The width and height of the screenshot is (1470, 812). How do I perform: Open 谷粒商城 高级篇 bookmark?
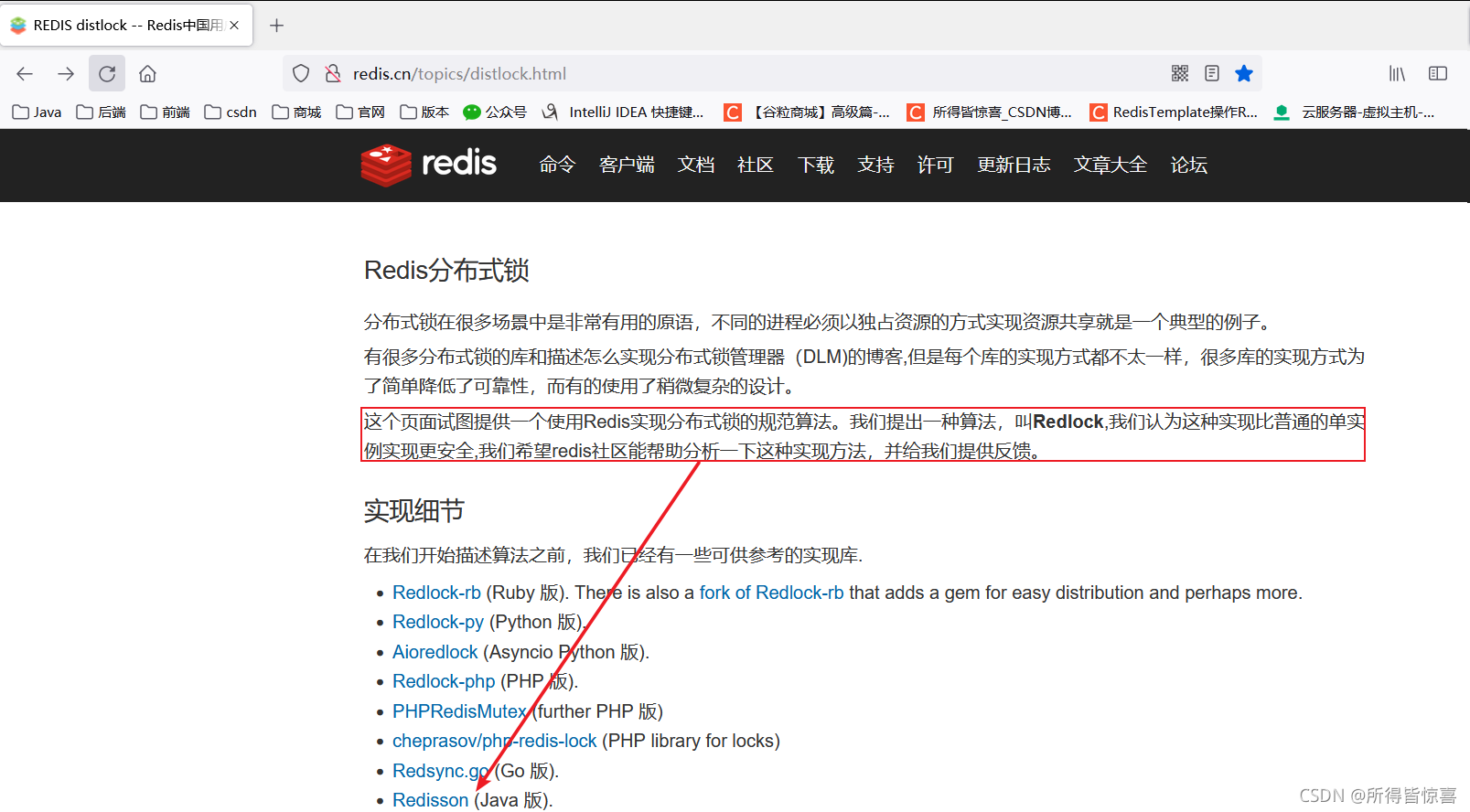click(x=807, y=112)
